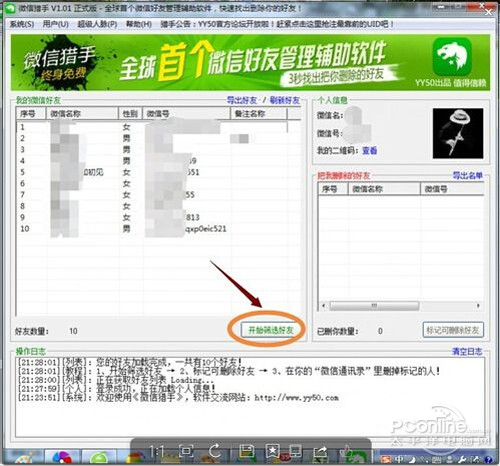Image resolution: width=500 pixels, height=466 pixels.
Task: Click the 性别 column header
Action: pyautogui.click(x=130, y=114)
